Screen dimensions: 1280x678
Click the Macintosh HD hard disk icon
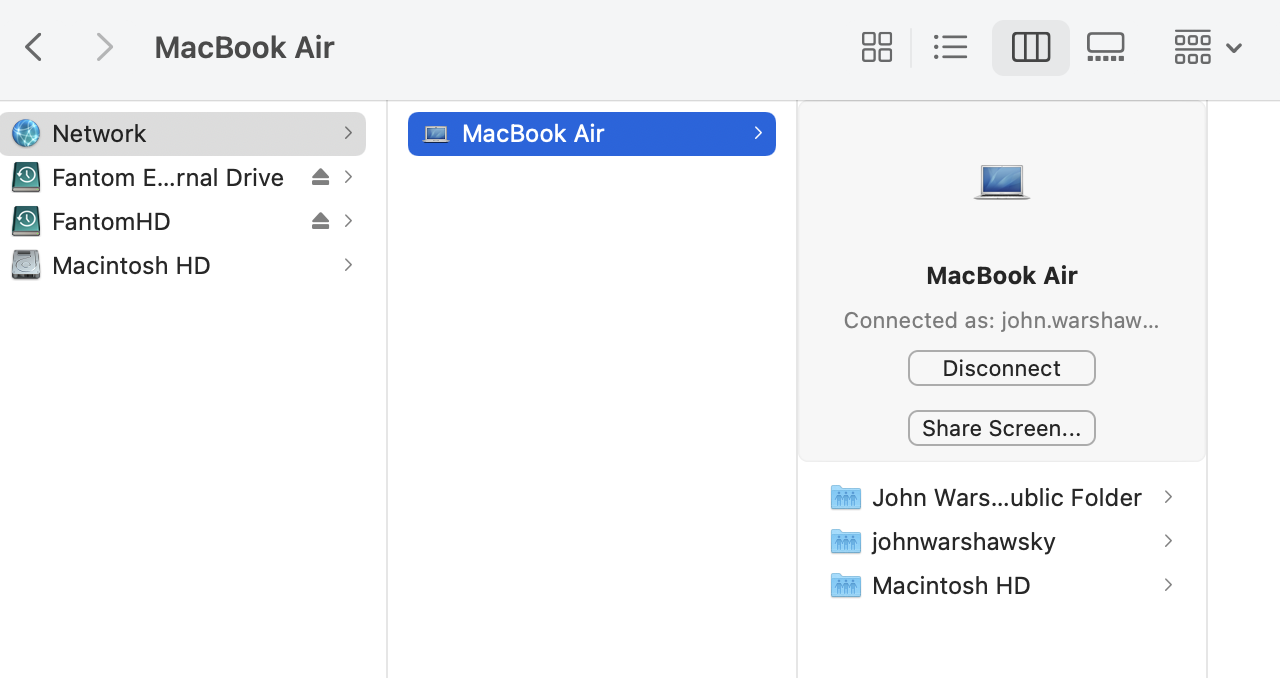[x=26, y=265]
